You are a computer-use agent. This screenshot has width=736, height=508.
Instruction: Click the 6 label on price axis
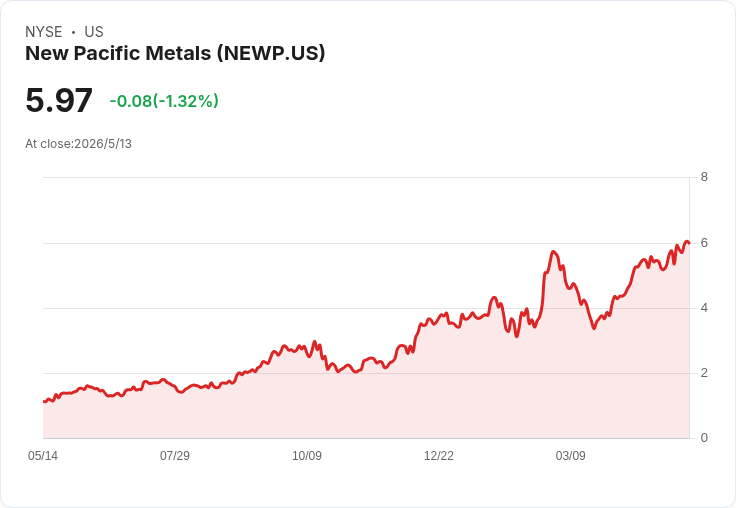tap(704, 243)
